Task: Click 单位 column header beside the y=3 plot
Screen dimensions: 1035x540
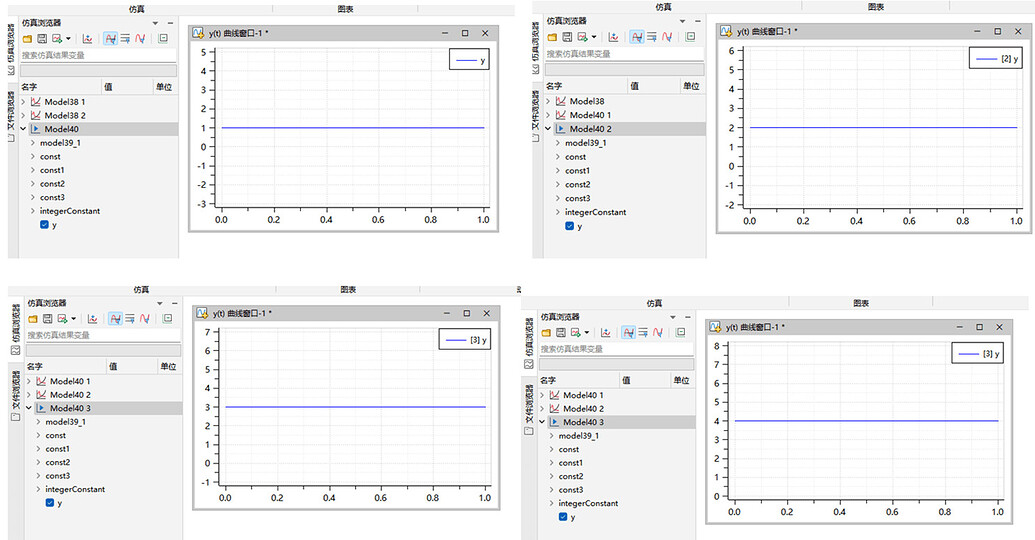Action: click(168, 366)
